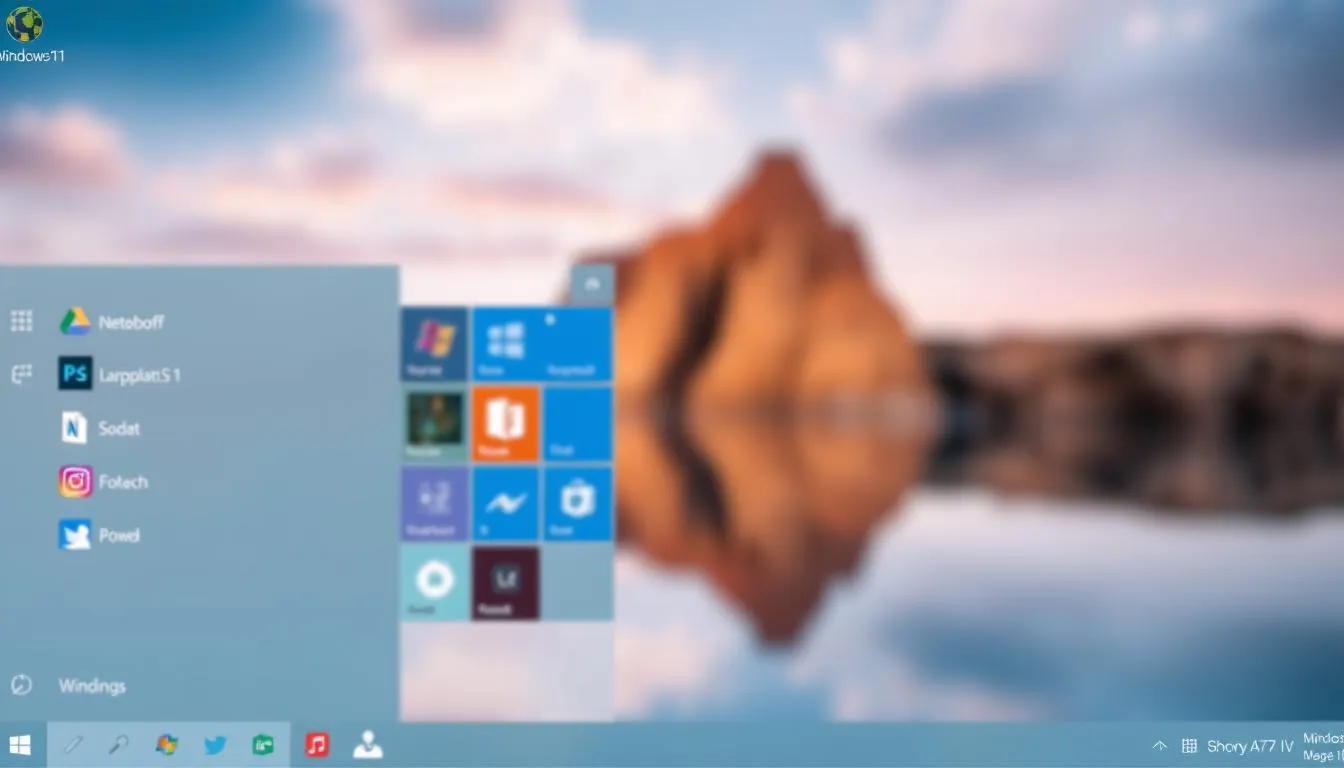Click the green app icon in taskbar

(x=263, y=745)
